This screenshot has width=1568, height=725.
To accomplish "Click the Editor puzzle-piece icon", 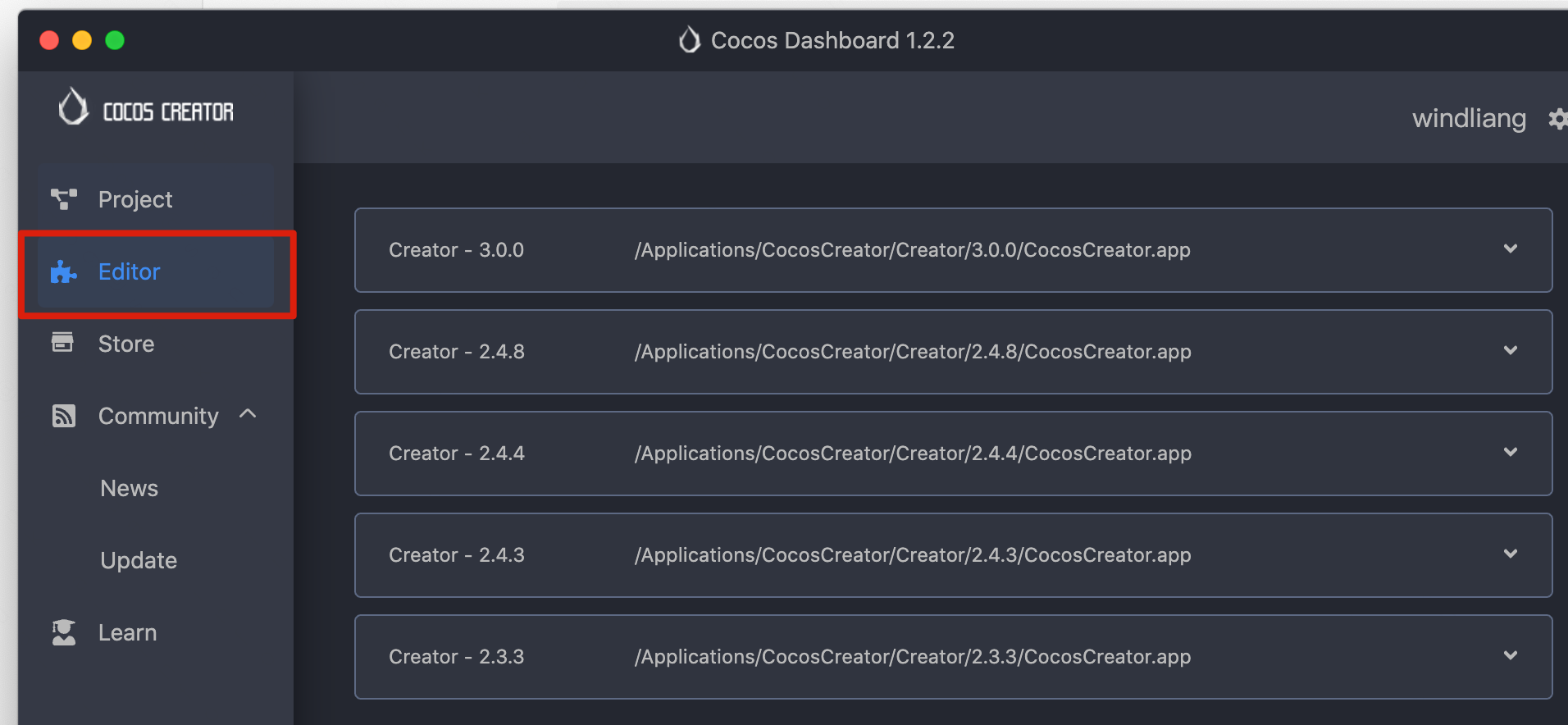I will 64,271.
